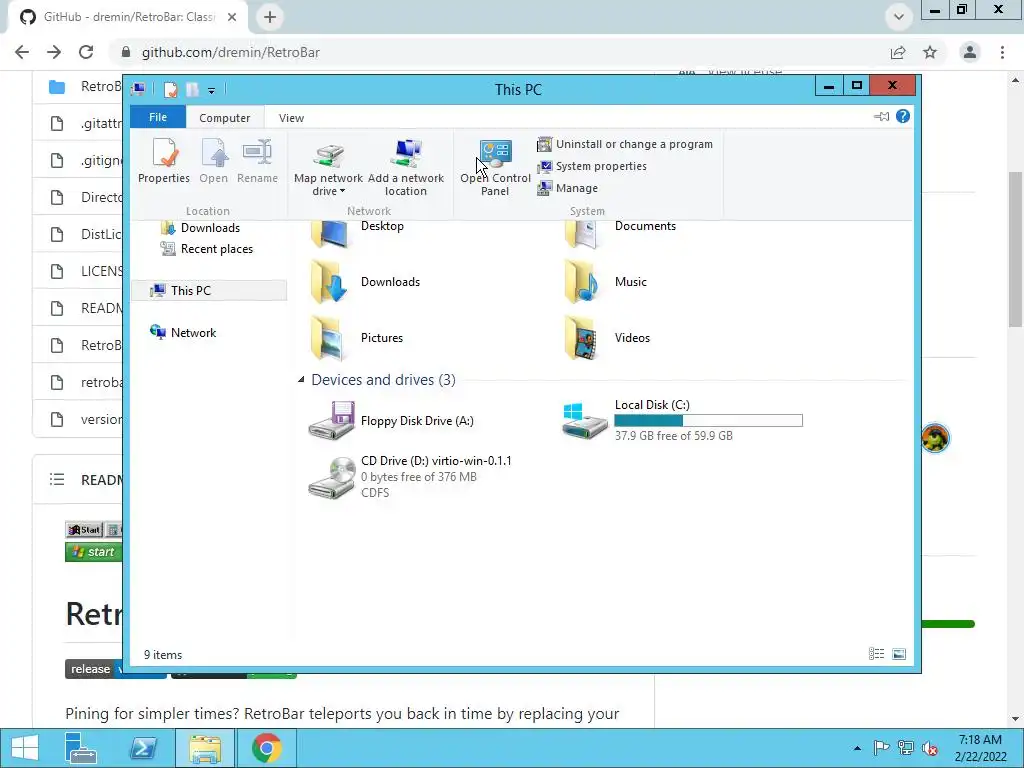Screen dimensions: 1024x768
Task: Open Control Panel from ribbon
Action: tap(495, 167)
